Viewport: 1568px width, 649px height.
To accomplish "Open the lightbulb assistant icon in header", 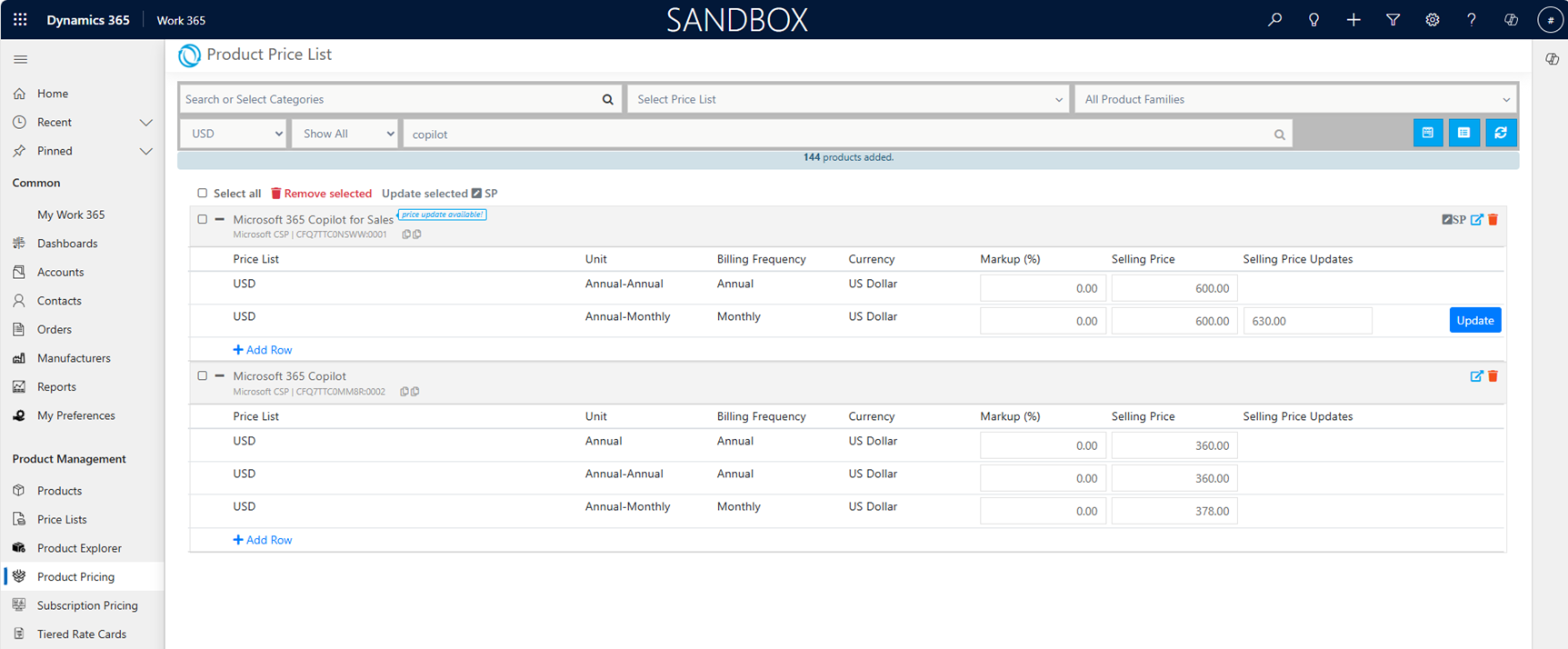I will pos(1314,19).
